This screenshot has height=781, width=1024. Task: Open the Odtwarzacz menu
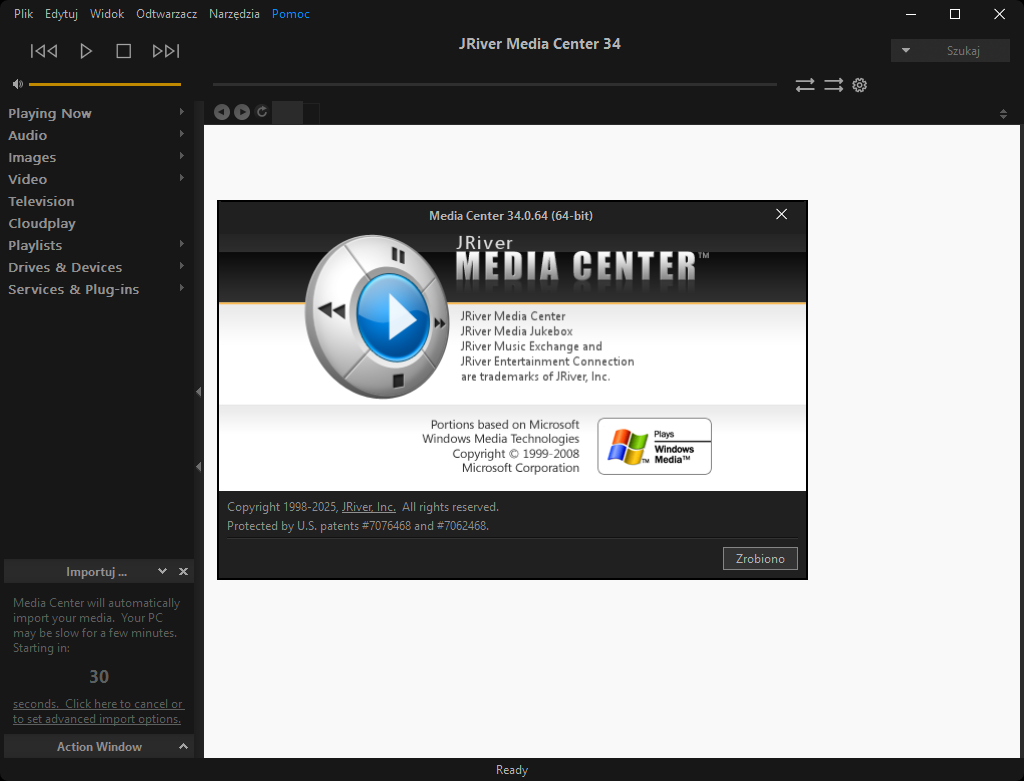[x=167, y=14]
